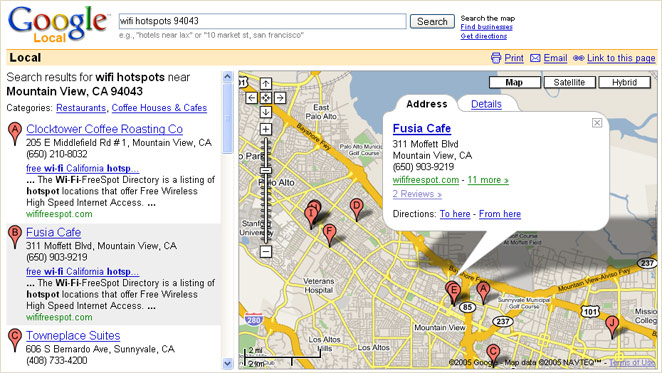Click the map center/return-to-result icon
Image resolution: width=662 pixels, height=373 pixels.
(x=266, y=98)
